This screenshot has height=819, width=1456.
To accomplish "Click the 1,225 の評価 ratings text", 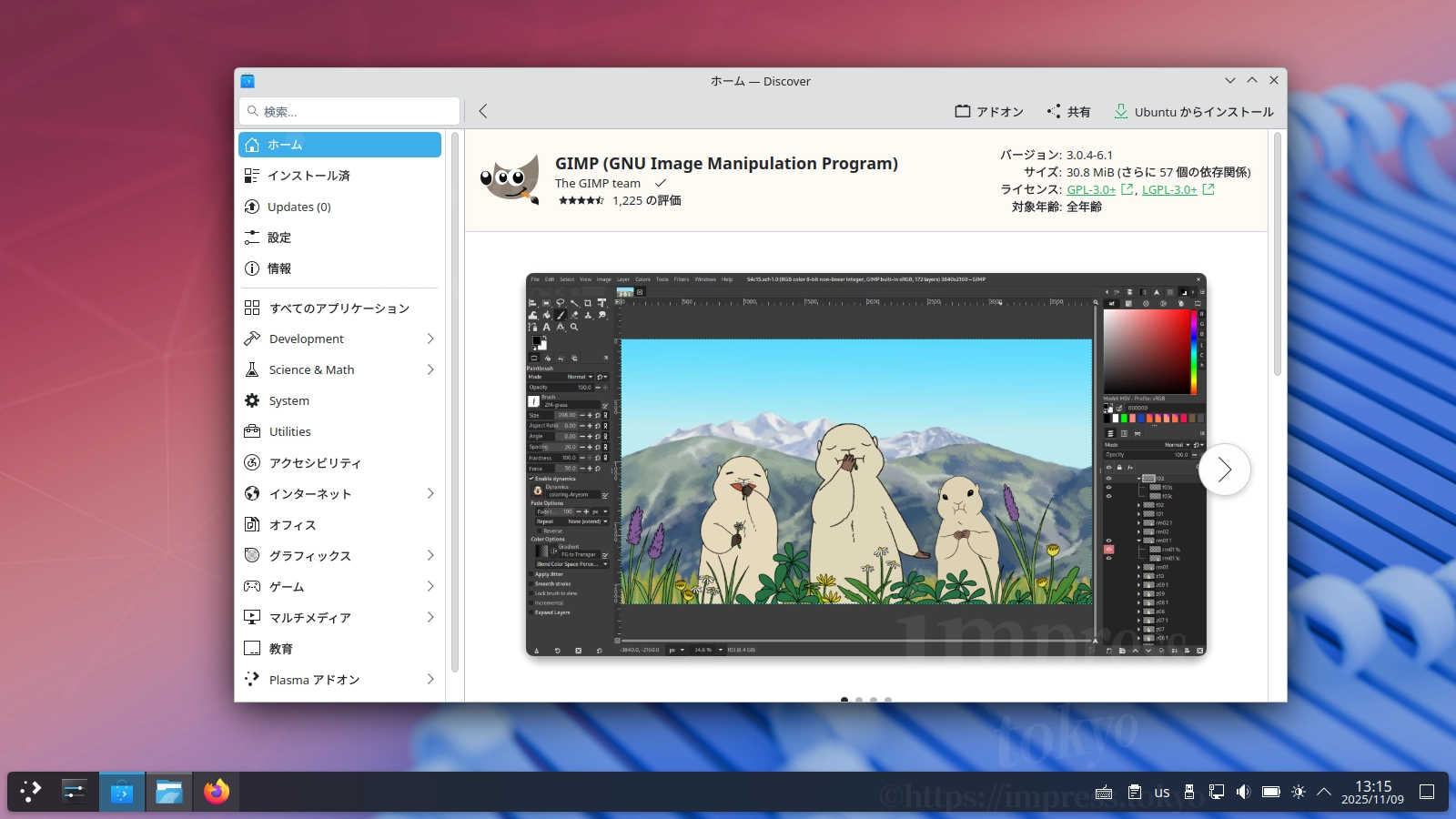I will point(646,200).
